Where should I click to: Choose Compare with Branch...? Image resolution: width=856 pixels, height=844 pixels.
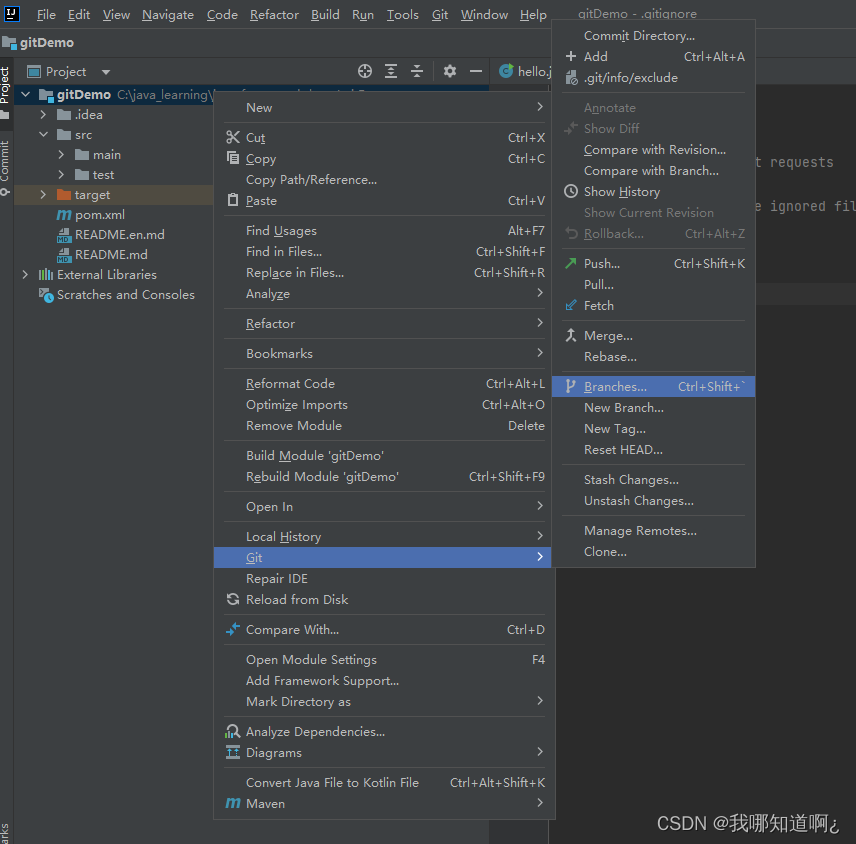coord(653,170)
